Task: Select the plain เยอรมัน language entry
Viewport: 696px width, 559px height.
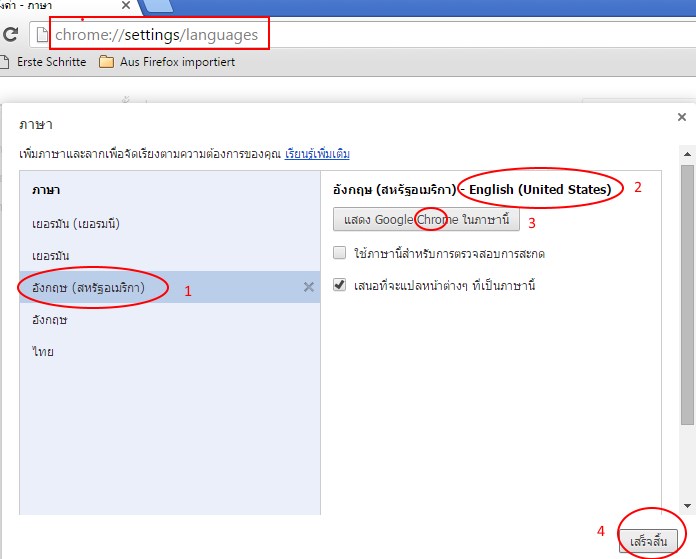Action: coord(57,256)
